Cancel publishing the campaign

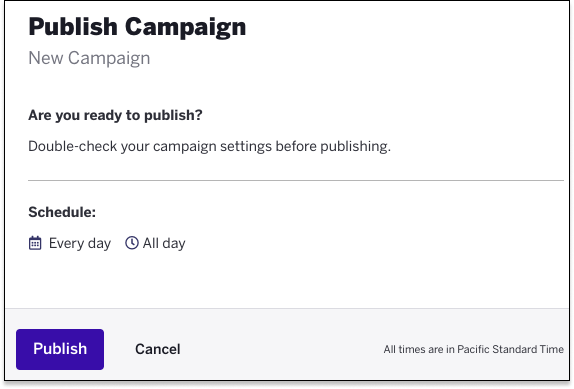click(158, 349)
